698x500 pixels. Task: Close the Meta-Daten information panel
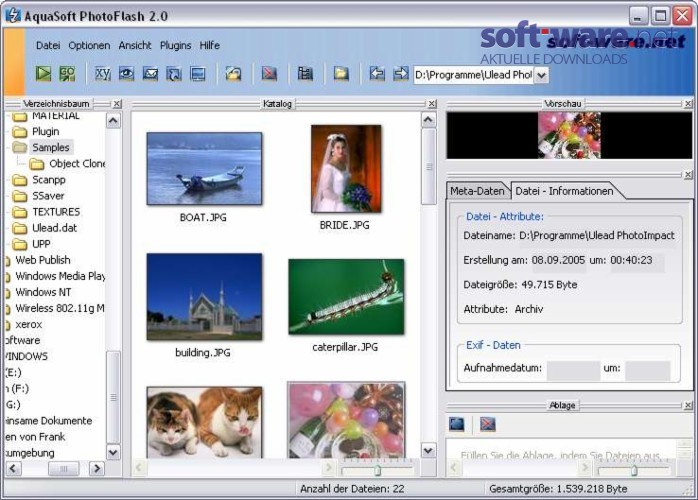(688, 175)
